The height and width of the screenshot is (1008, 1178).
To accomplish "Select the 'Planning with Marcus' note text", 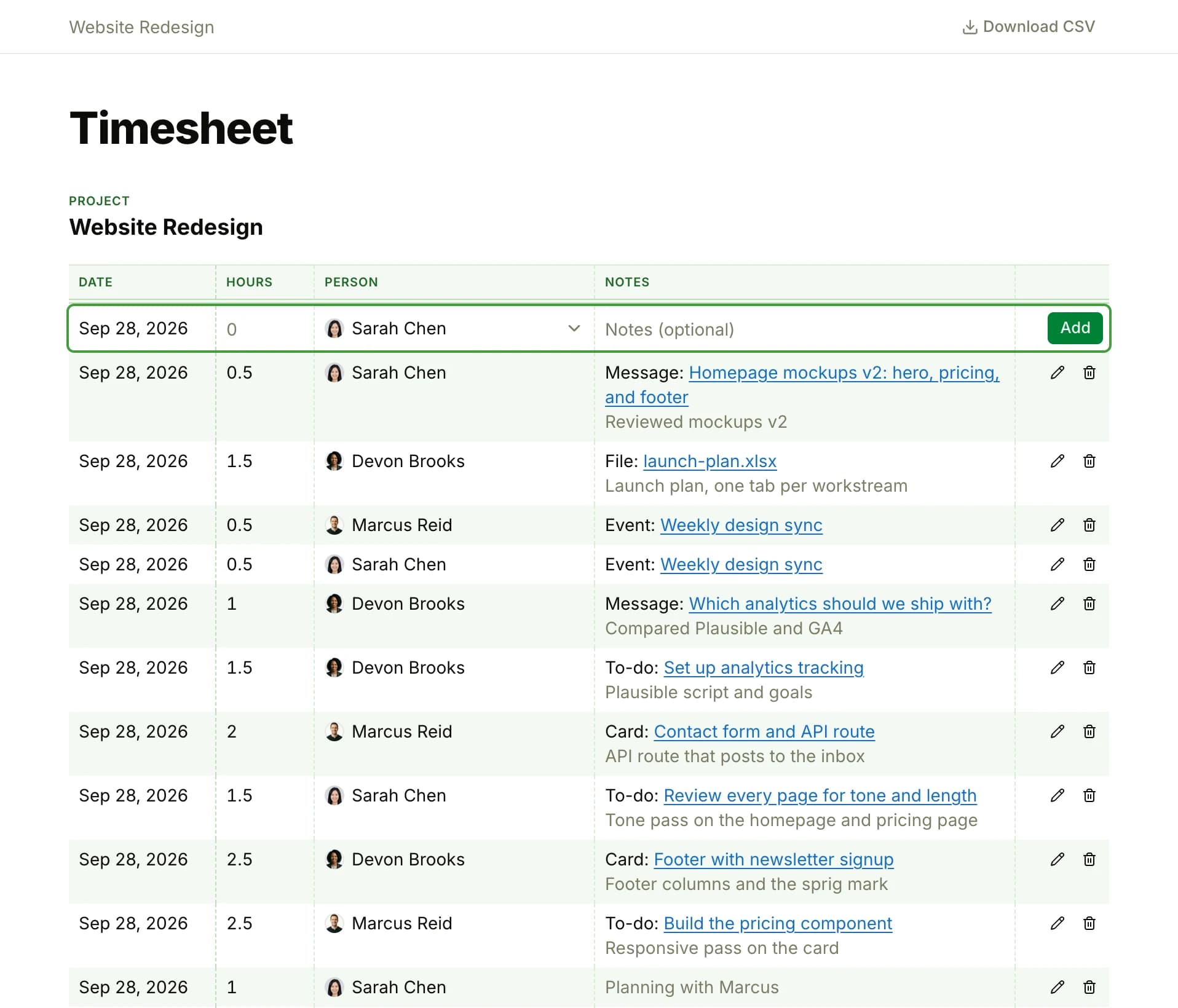I will 692,987.
